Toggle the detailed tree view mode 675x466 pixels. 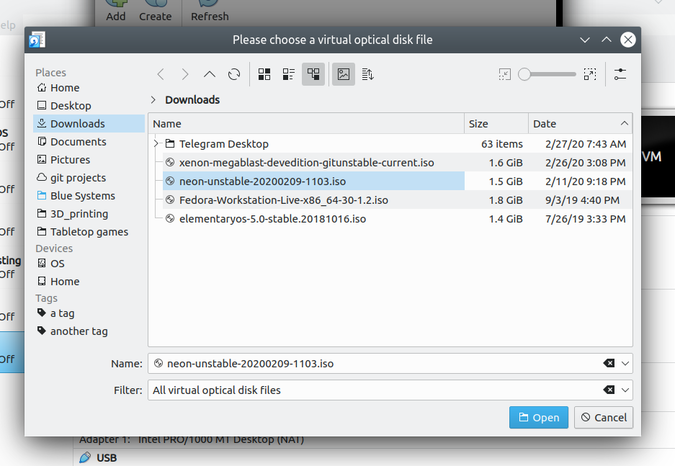click(314, 74)
